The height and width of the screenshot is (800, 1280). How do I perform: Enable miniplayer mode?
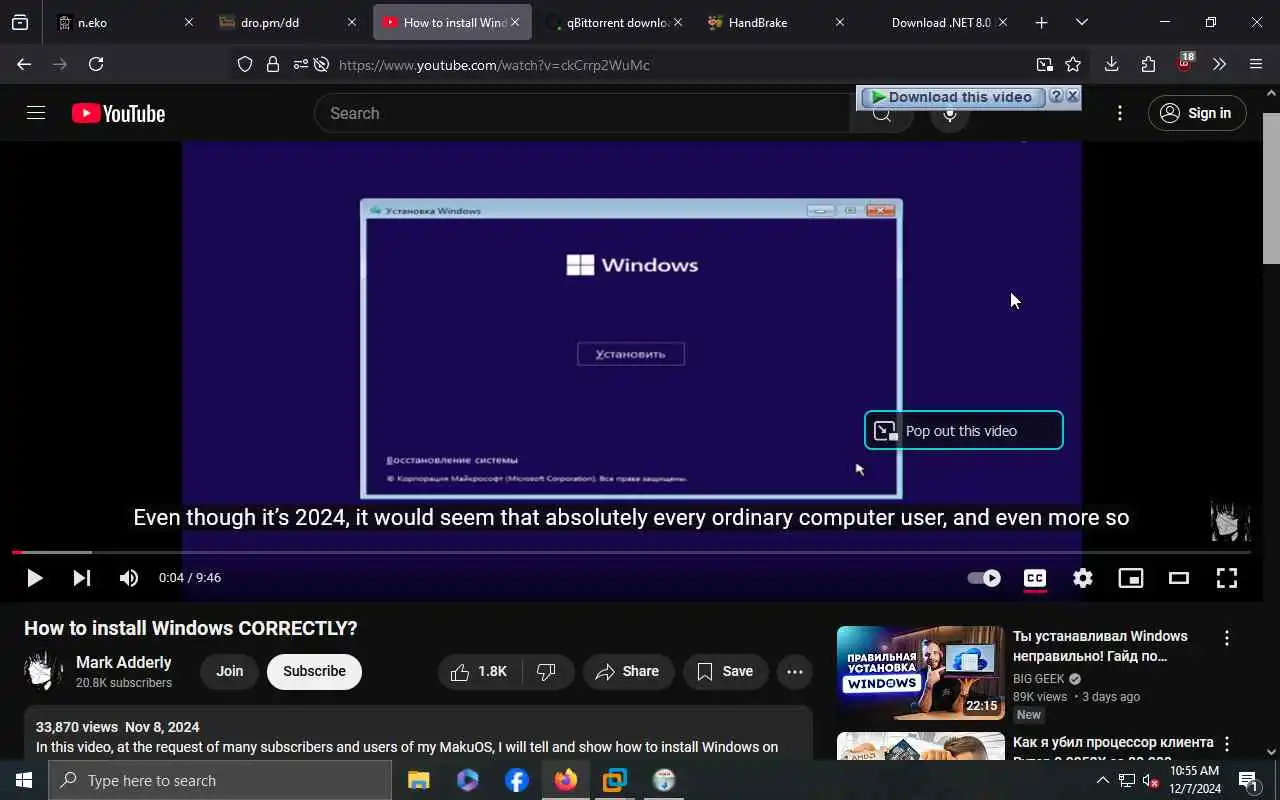tap(1131, 578)
